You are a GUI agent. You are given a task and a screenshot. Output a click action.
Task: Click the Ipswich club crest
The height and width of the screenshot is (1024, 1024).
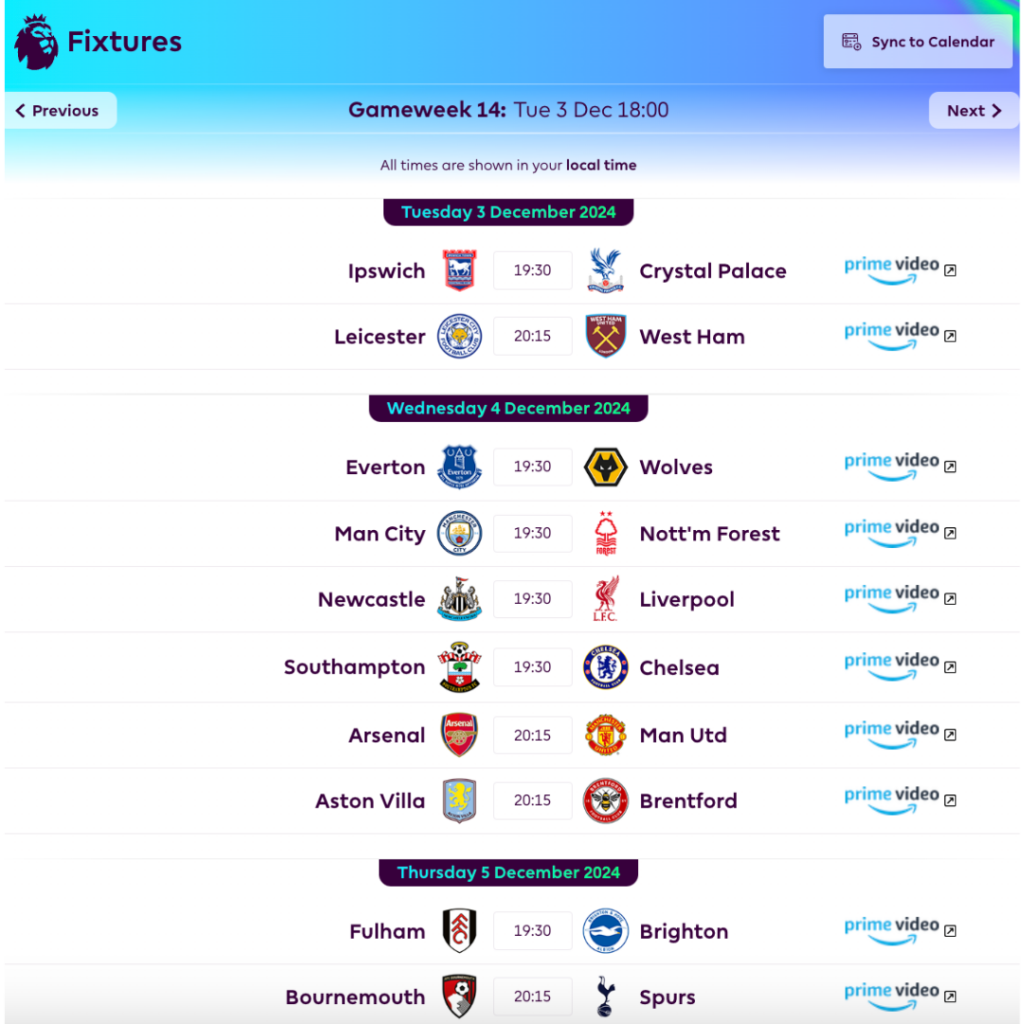click(x=460, y=271)
